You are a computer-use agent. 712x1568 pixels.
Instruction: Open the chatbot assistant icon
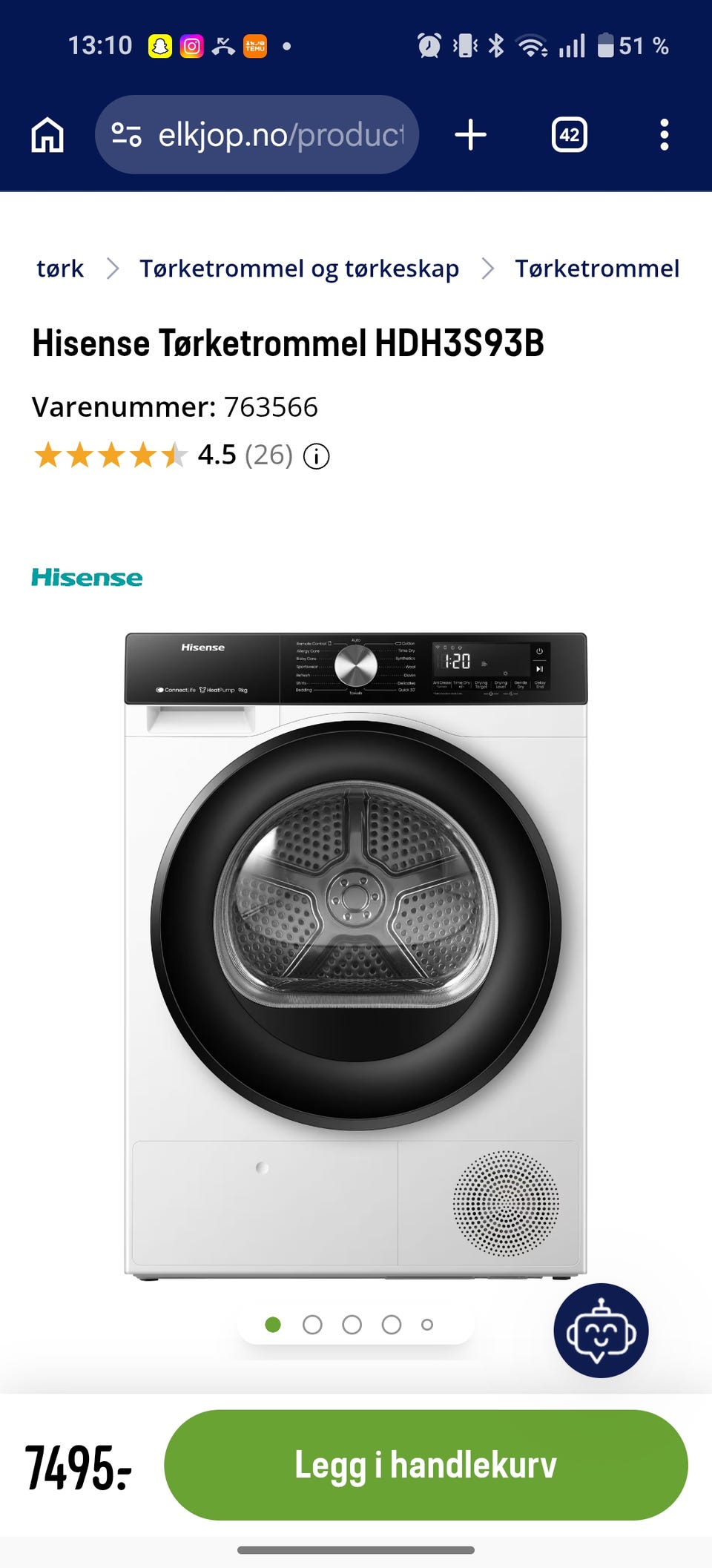(601, 1331)
